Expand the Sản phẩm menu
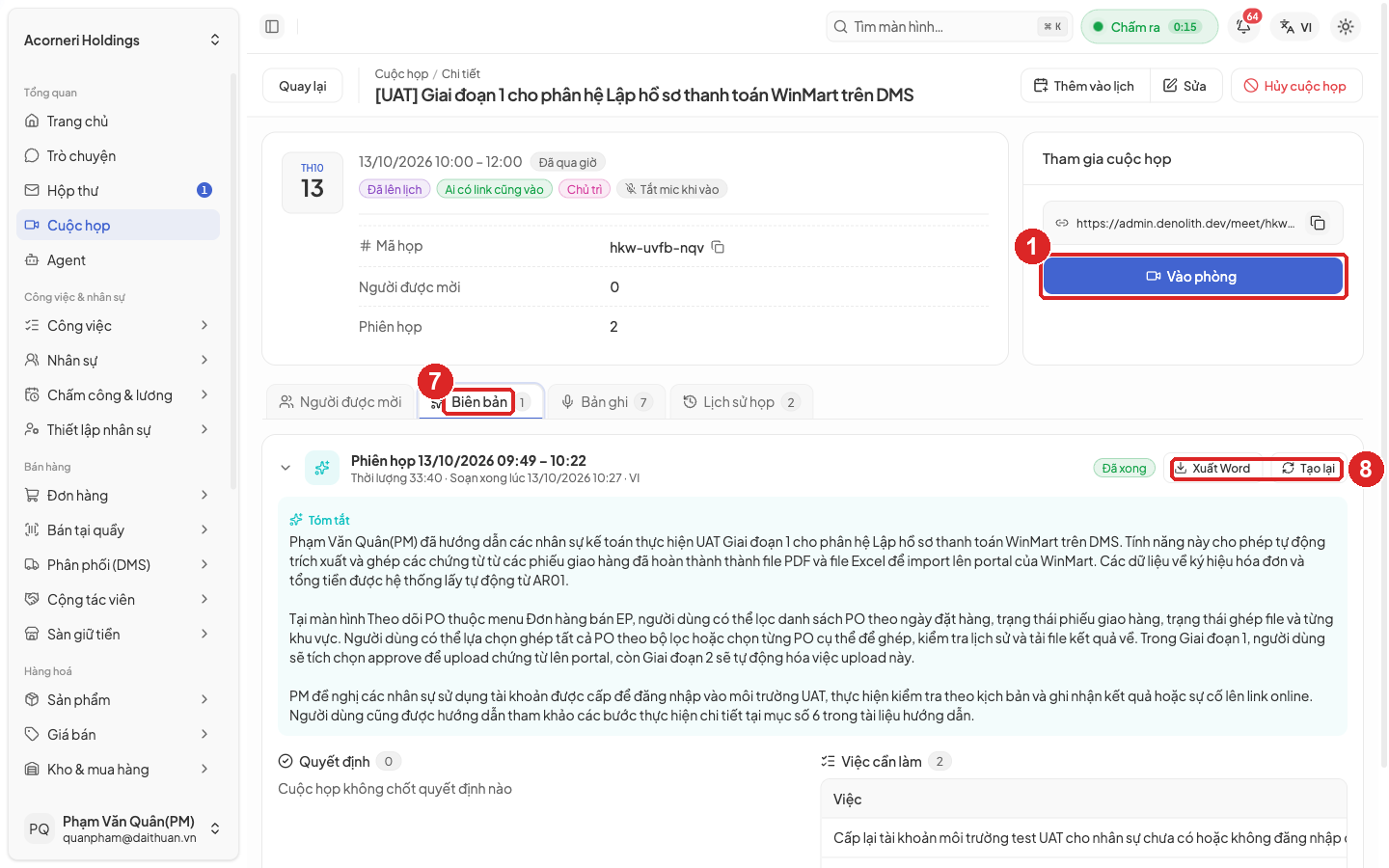 click(x=119, y=700)
